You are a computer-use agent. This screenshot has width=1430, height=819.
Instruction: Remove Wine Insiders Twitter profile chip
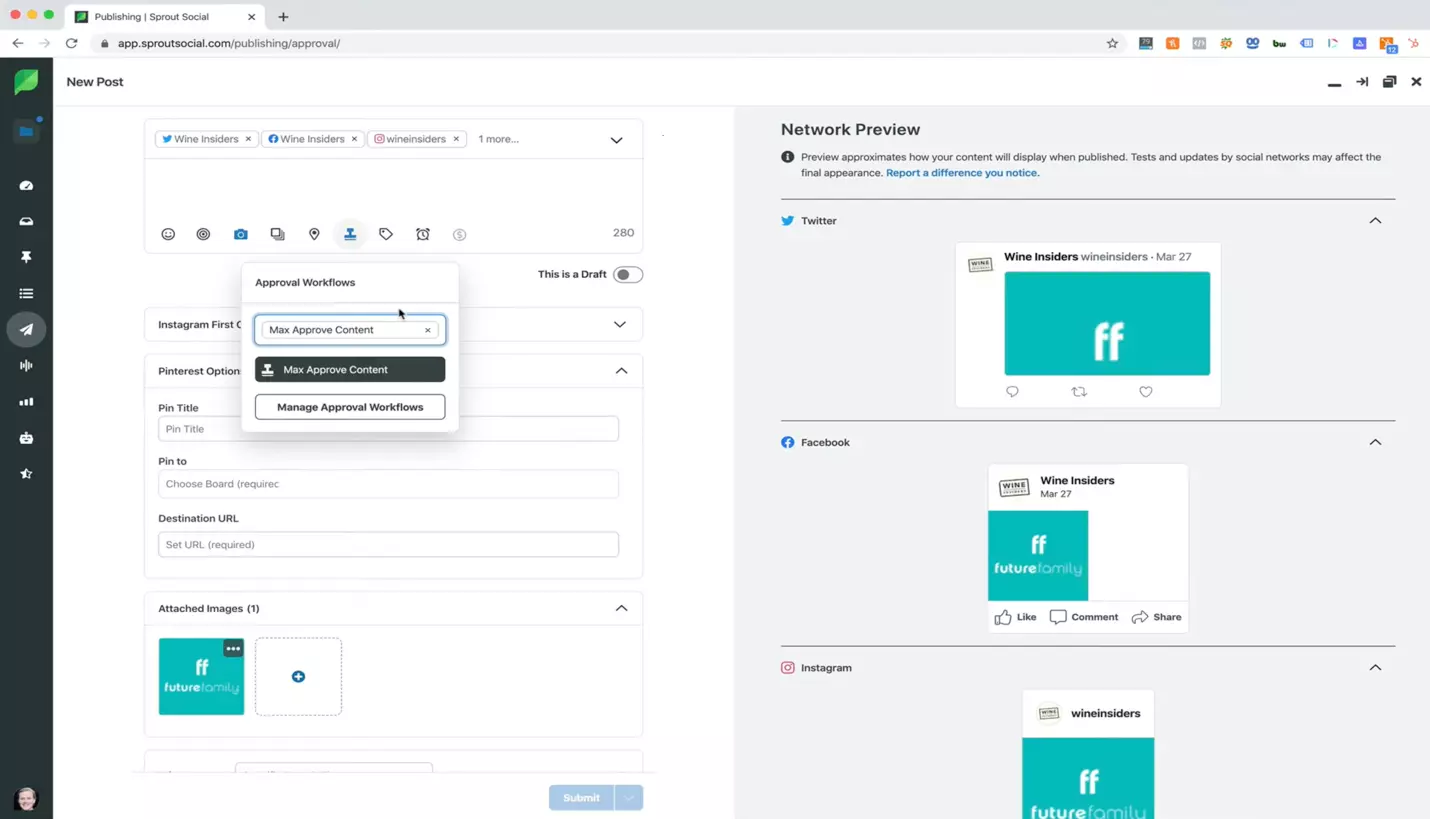tap(248, 139)
